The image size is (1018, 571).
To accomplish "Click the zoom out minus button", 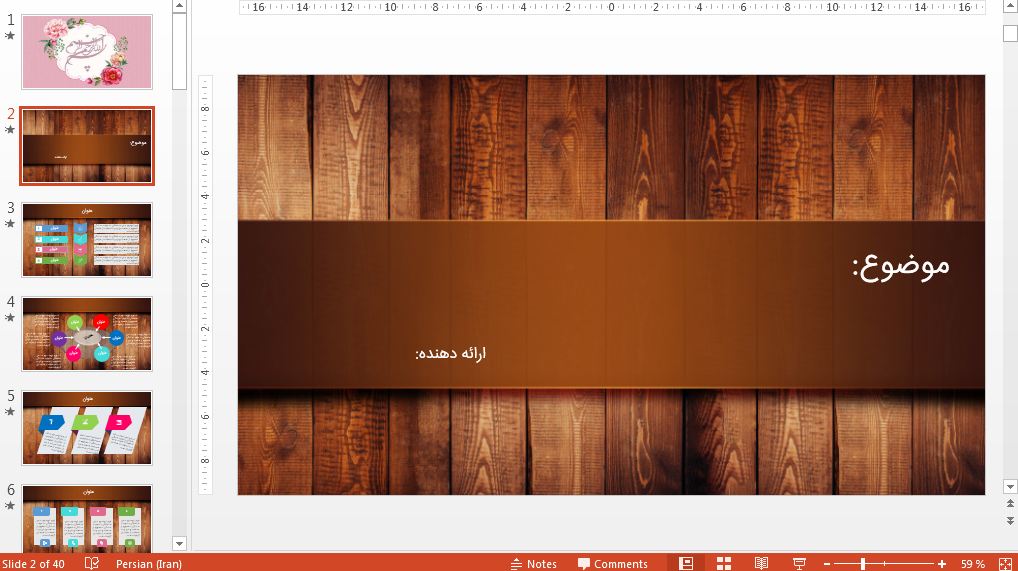I will coord(826,564).
